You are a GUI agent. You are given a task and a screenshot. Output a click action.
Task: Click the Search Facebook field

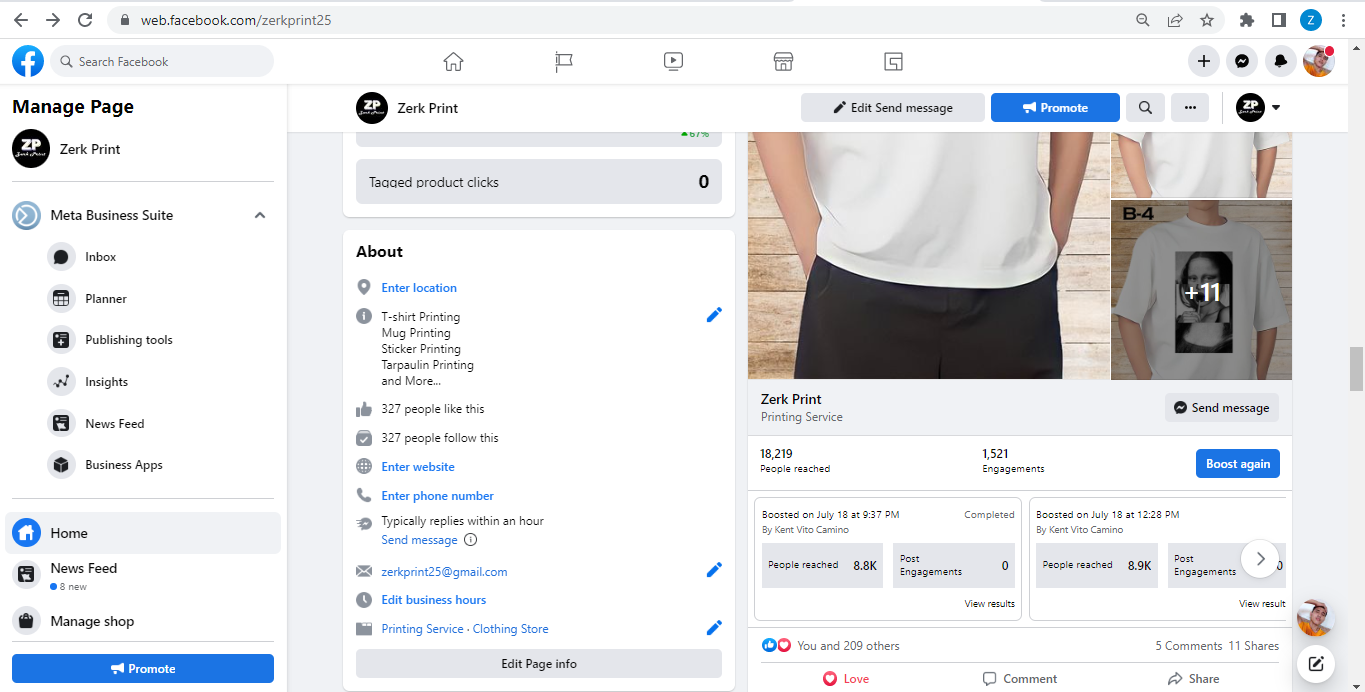(x=161, y=61)
